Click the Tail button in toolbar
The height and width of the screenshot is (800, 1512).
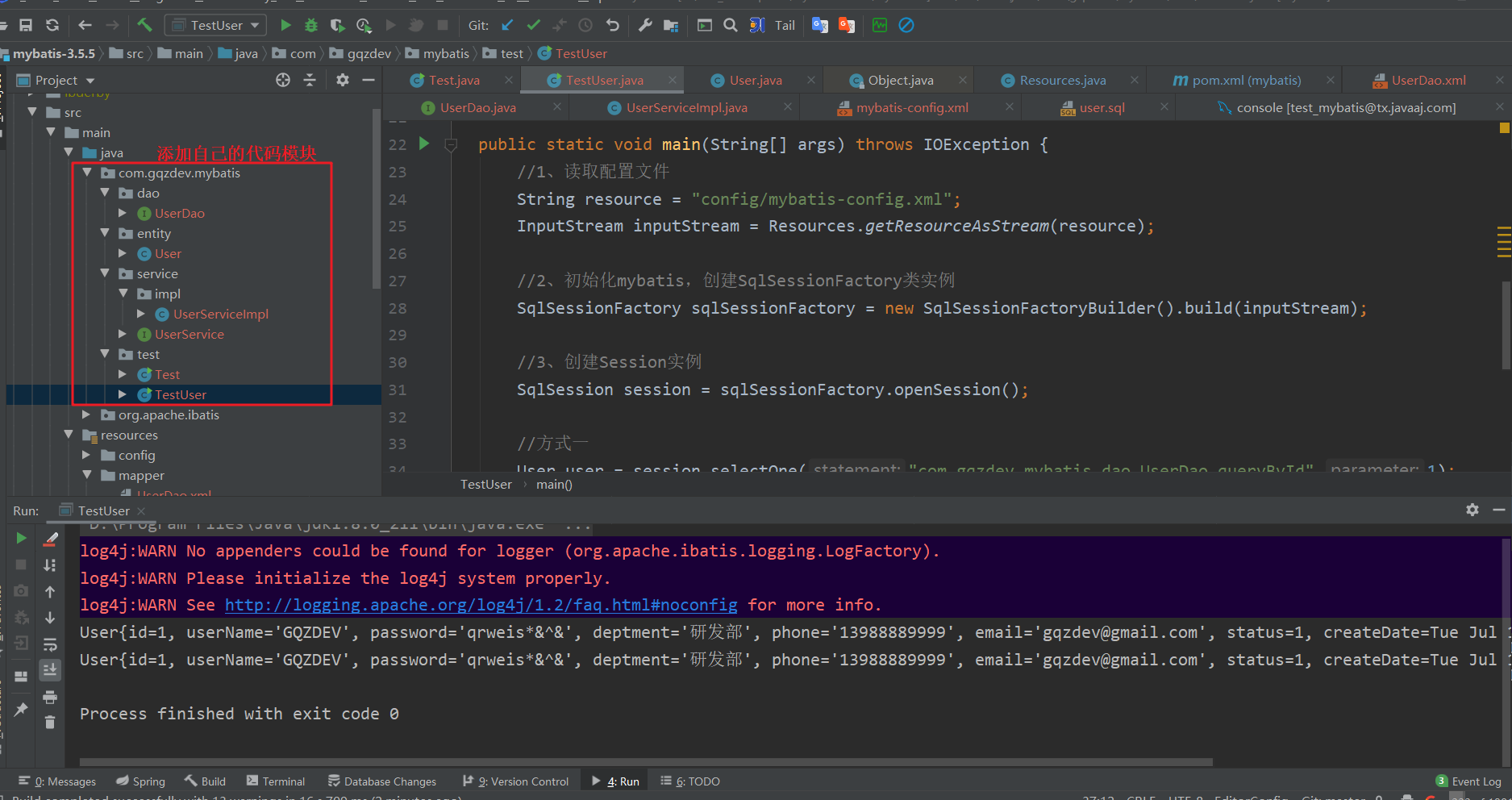click(785, 25)
